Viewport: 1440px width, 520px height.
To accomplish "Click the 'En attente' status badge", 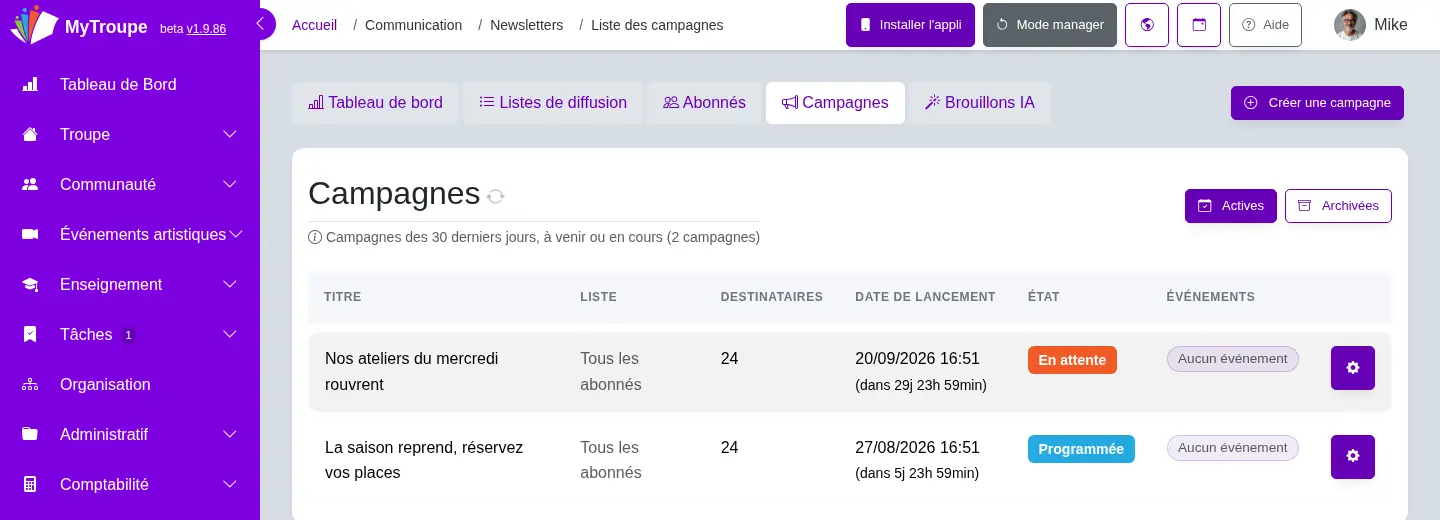I will coord(1072,360).
